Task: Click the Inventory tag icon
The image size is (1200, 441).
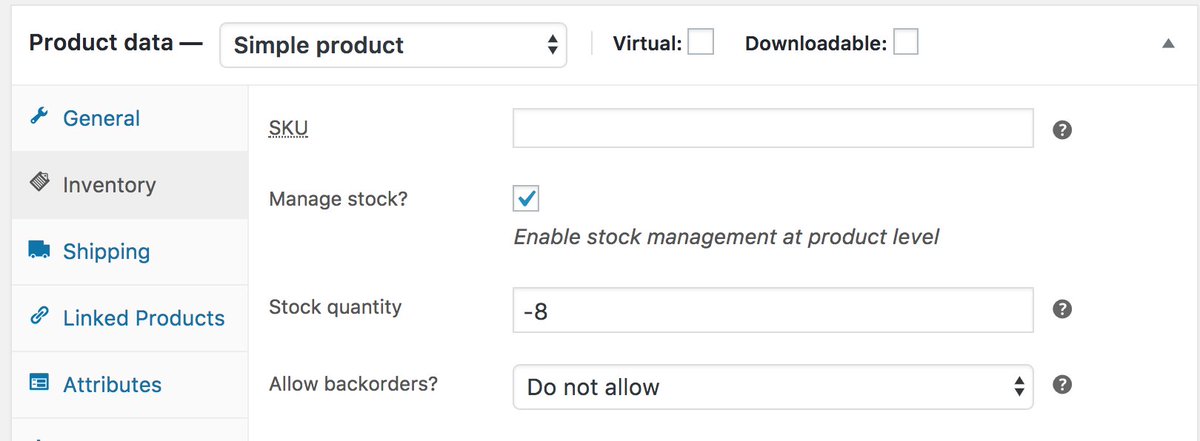Action: [x=40, y=184]
